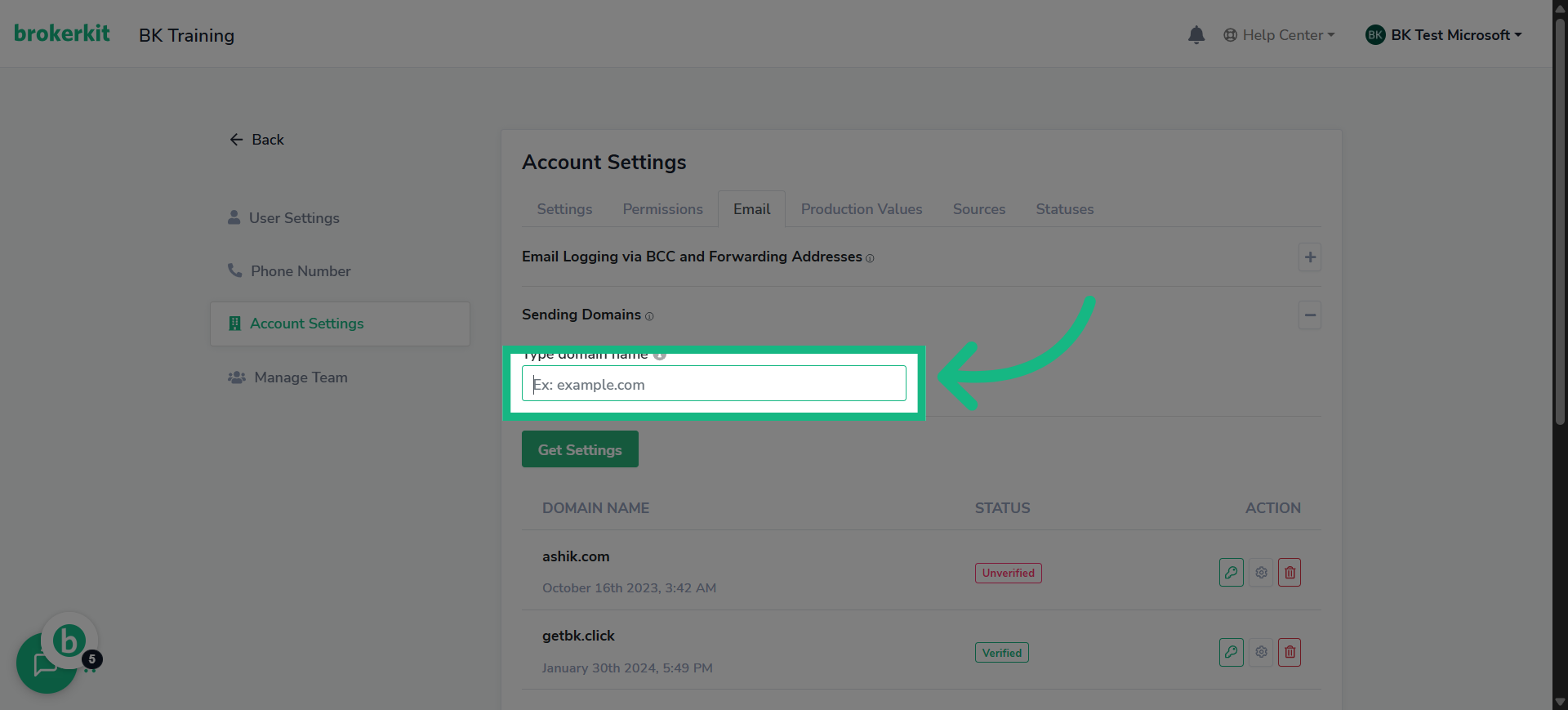Click the getbk.click domain name
The width and height of the screenshot is (1568, 710).
578,636
